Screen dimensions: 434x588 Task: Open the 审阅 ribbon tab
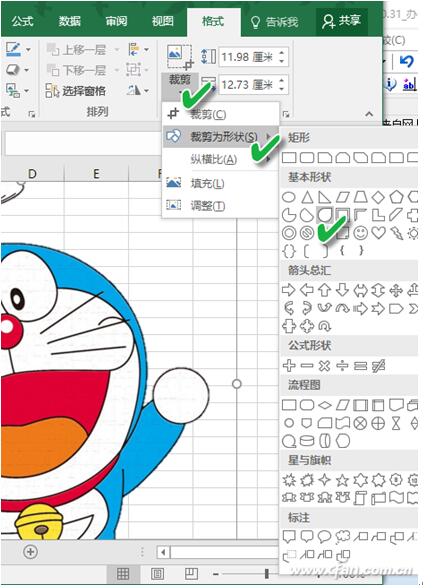click(116, 21)
